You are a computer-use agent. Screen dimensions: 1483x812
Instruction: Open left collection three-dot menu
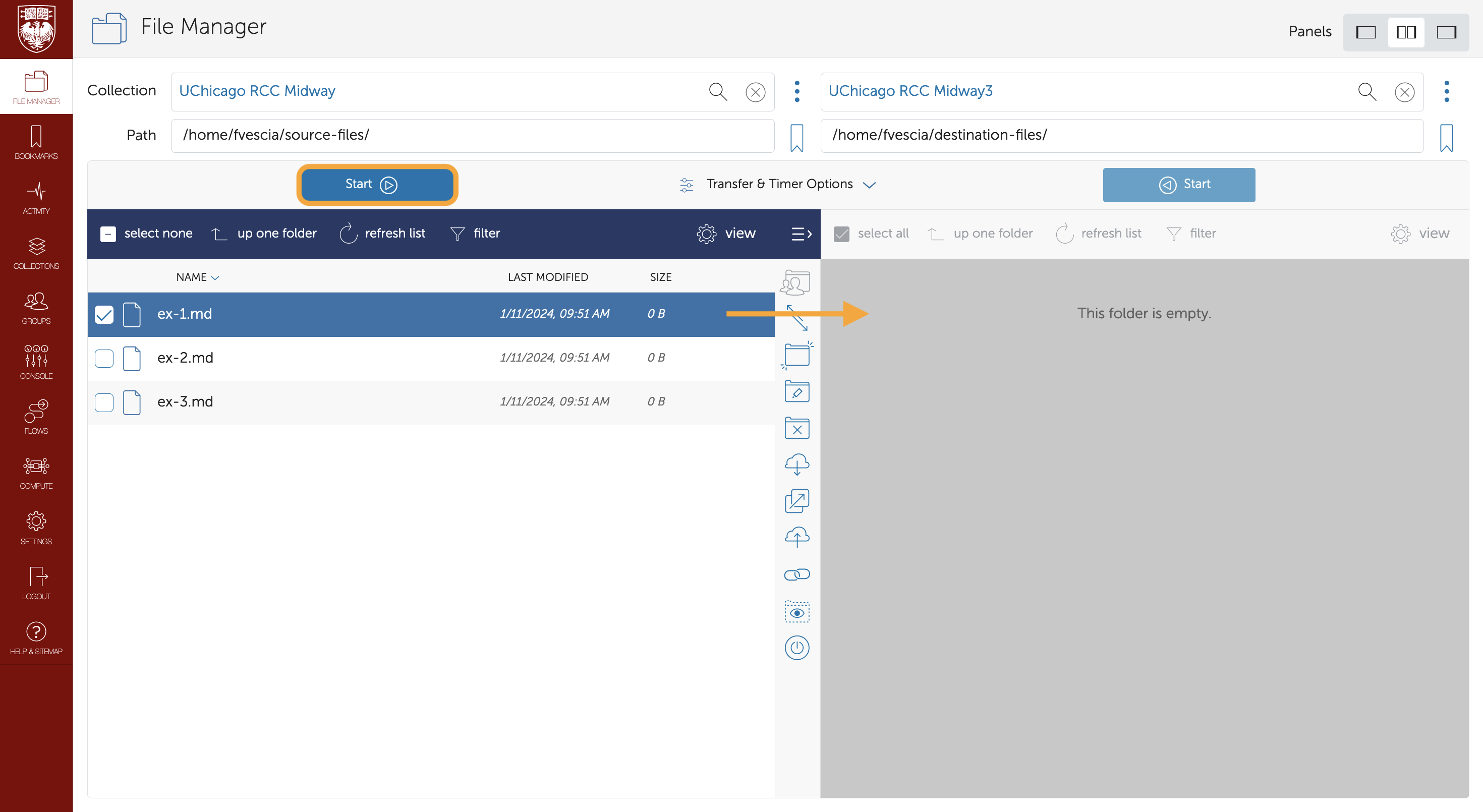pyautogui.click(x=797, y=91)
